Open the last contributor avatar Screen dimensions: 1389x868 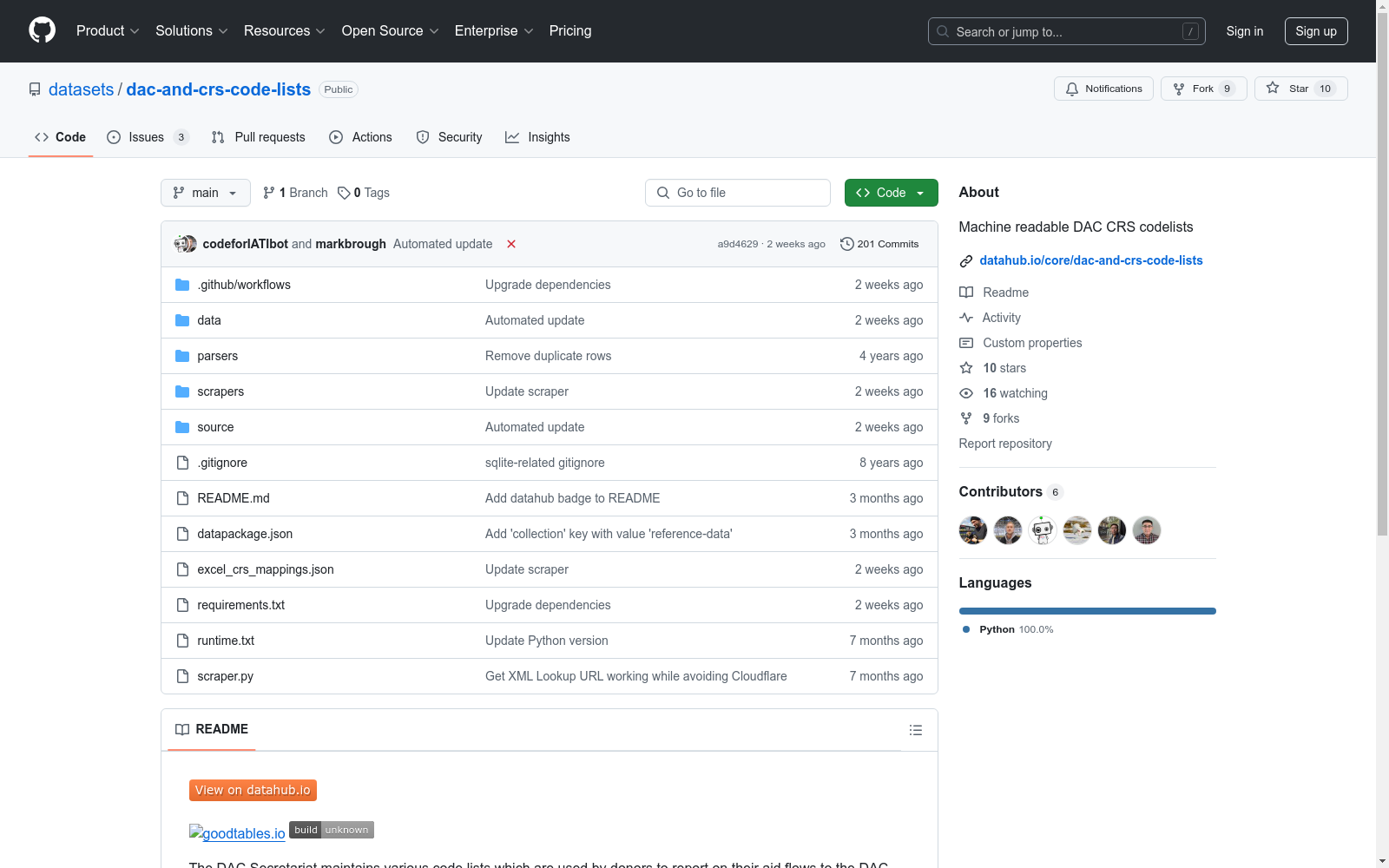(x=1147, y=530)
